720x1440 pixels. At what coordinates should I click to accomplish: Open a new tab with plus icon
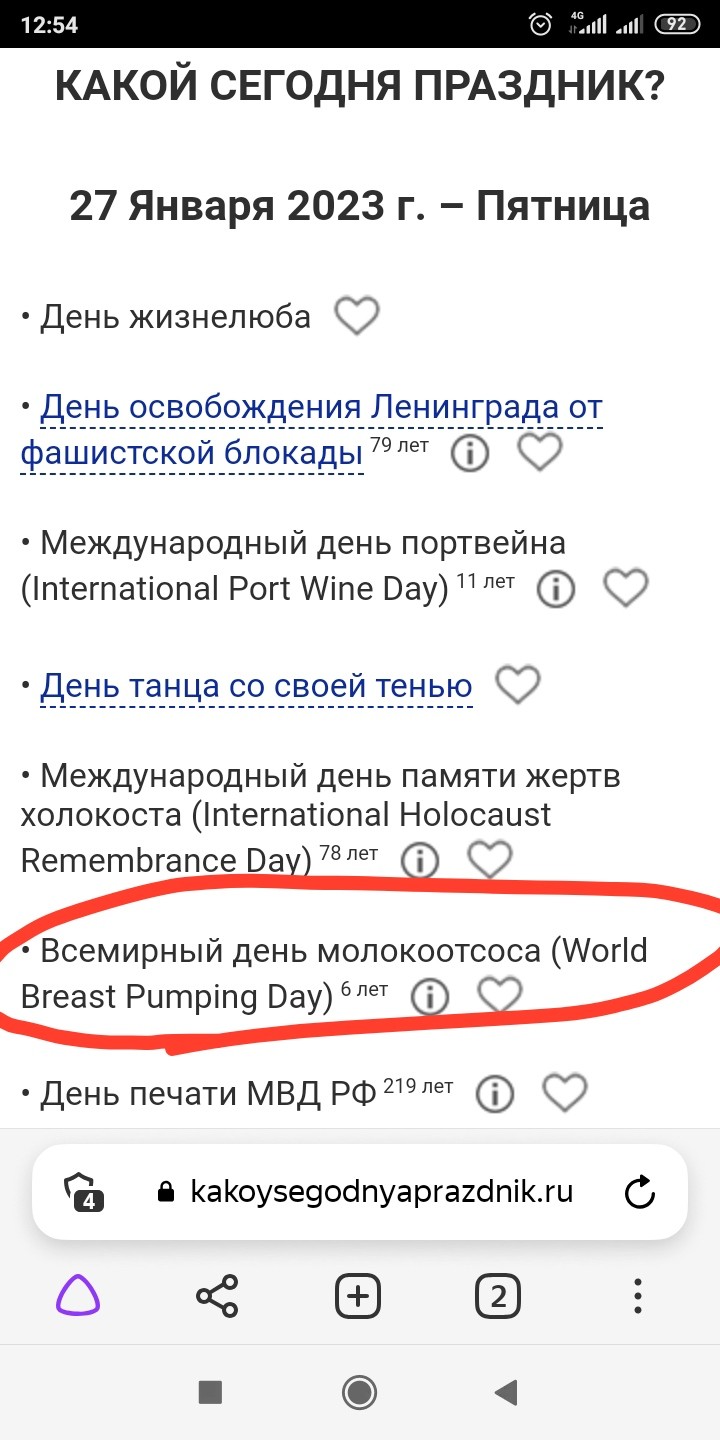(357, 1297)
